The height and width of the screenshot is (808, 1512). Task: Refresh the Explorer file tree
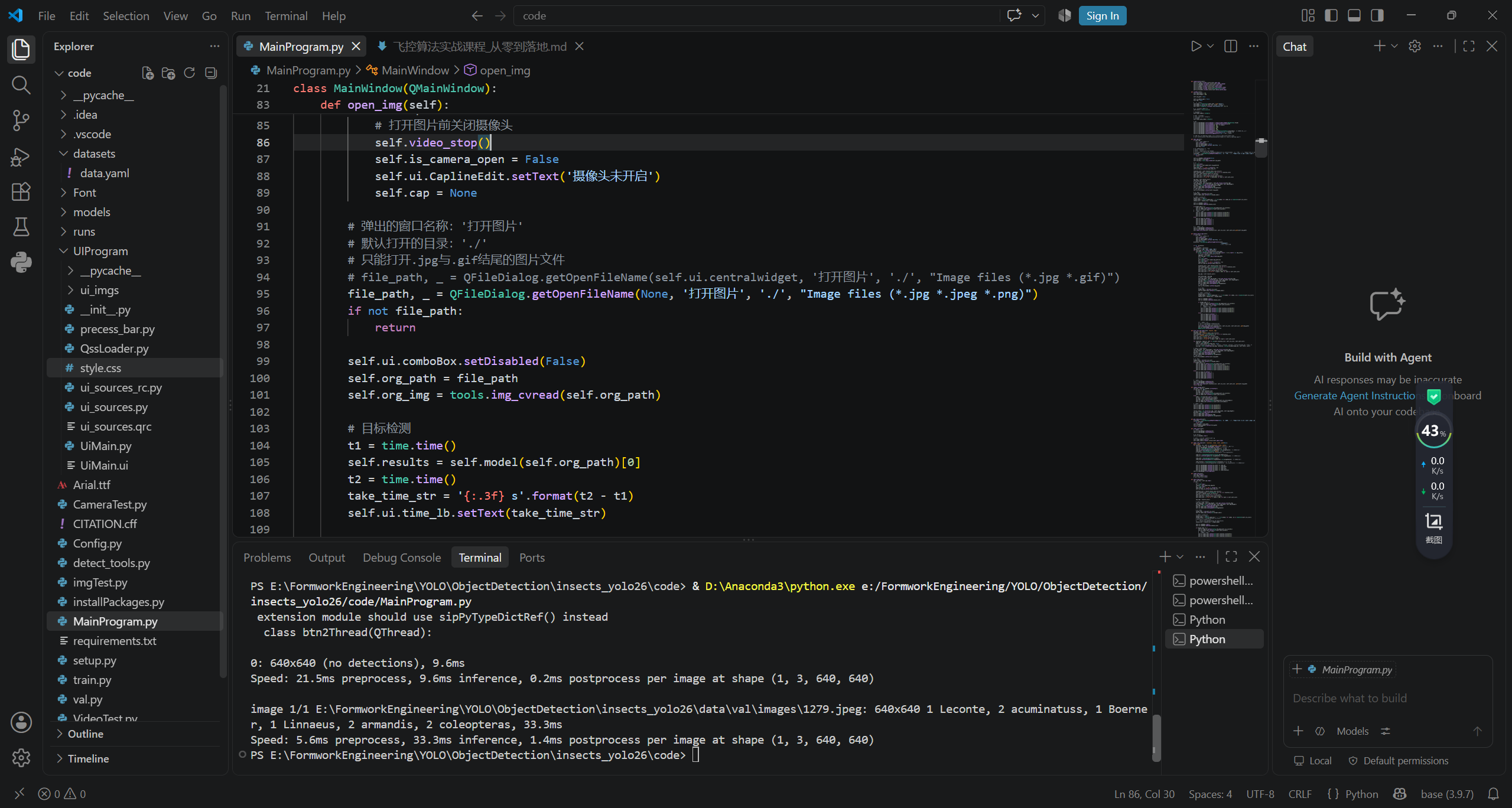pos(190,73)
